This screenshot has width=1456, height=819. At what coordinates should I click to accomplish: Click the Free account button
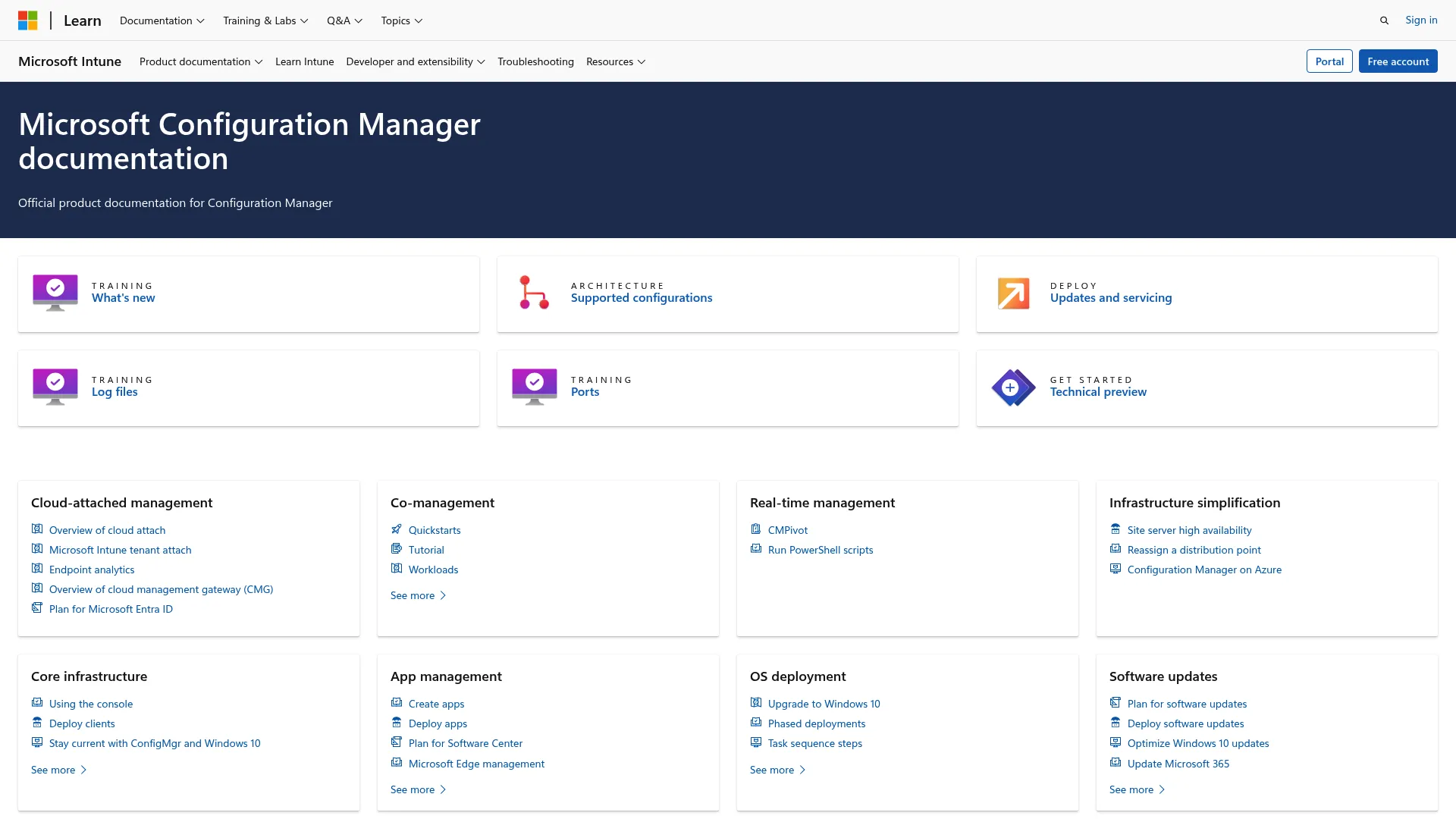pos(1398,61)
